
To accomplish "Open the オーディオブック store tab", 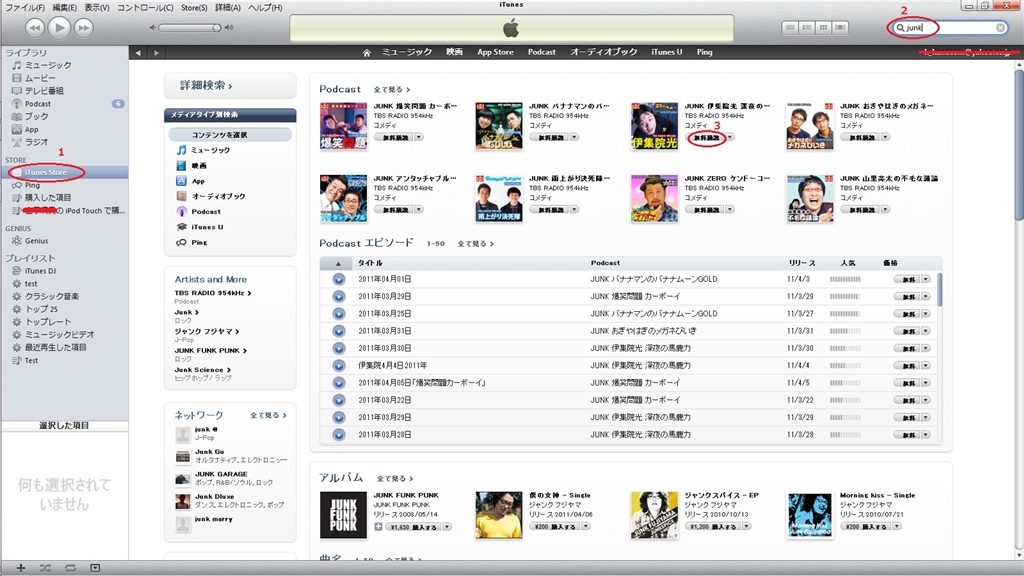I will 603,52.
